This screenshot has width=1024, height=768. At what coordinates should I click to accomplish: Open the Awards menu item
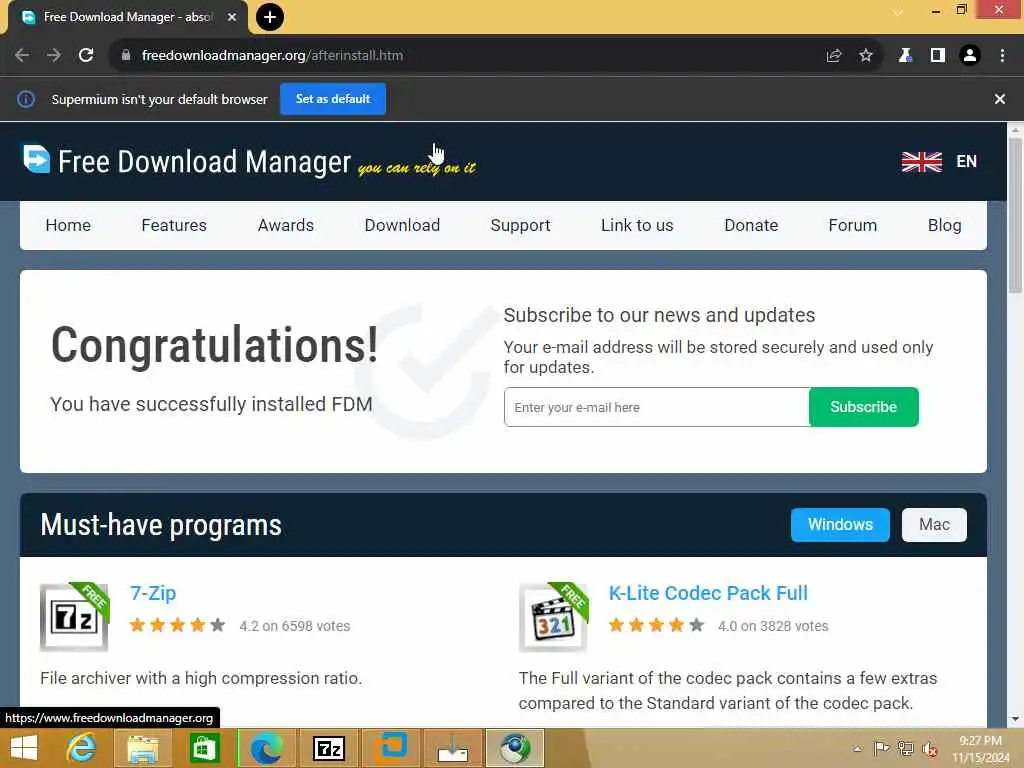pyautogui.click(x=285, y=225)
